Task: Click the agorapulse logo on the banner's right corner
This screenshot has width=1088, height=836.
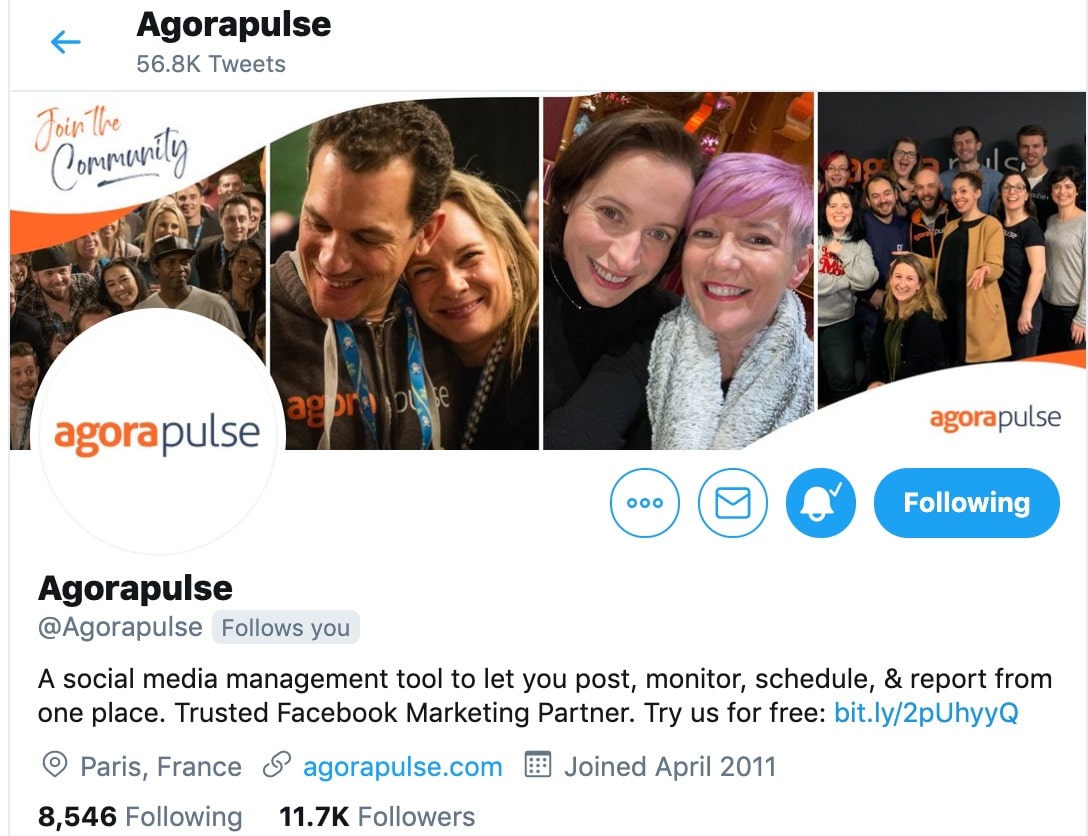Action: 995,419
